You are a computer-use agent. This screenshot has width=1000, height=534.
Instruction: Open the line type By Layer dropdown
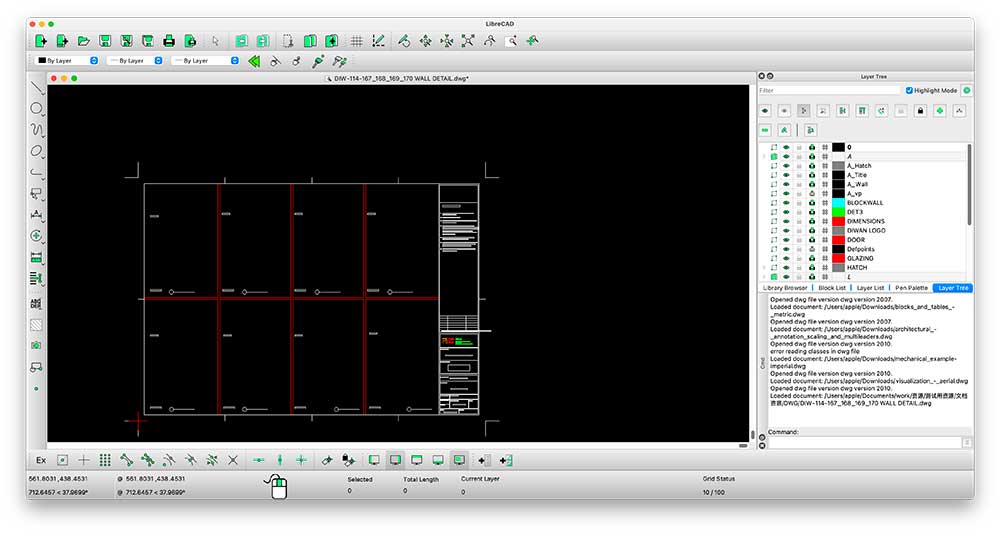pyautogui.click(x=205, y=61)
